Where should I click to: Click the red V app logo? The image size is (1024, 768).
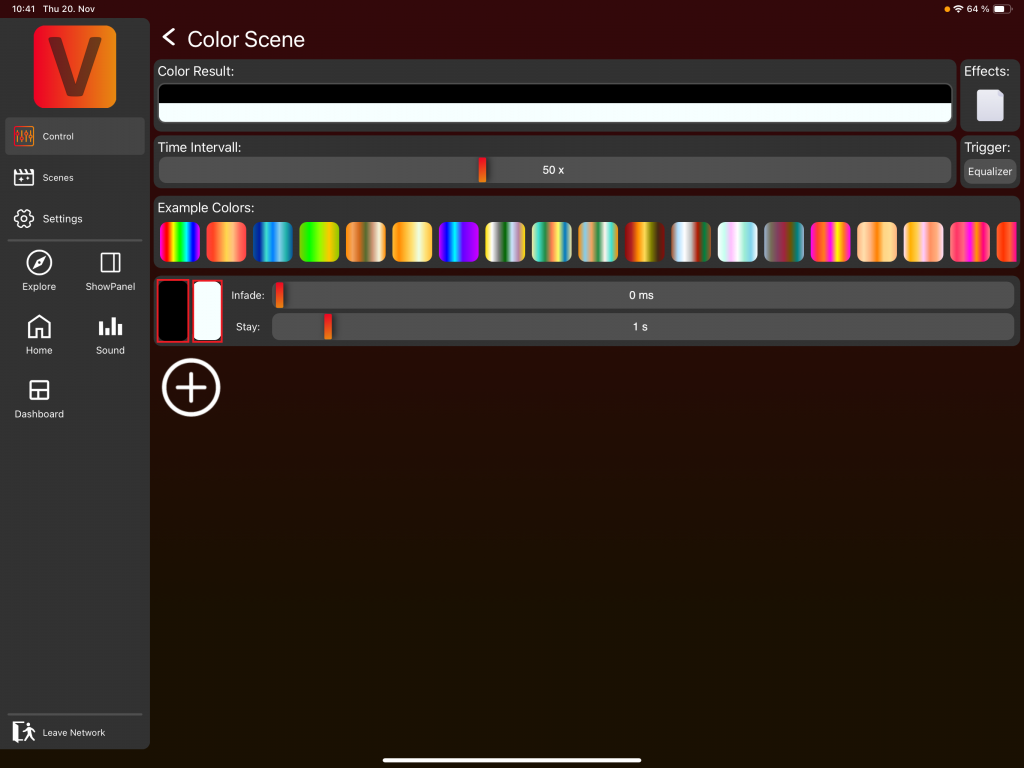pyautogui.click(x=75, y=67)
